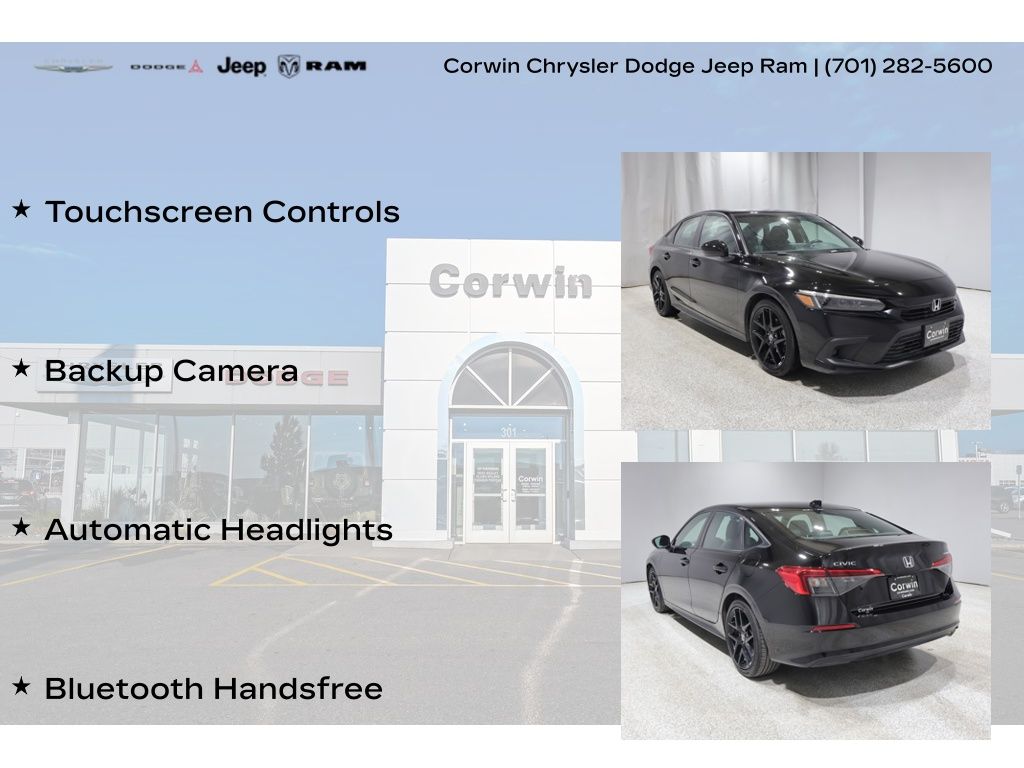Screen dimensions: 1024x768
Task: Click the star beside Bluetooth Handsfree
Action: pos(21,686)
